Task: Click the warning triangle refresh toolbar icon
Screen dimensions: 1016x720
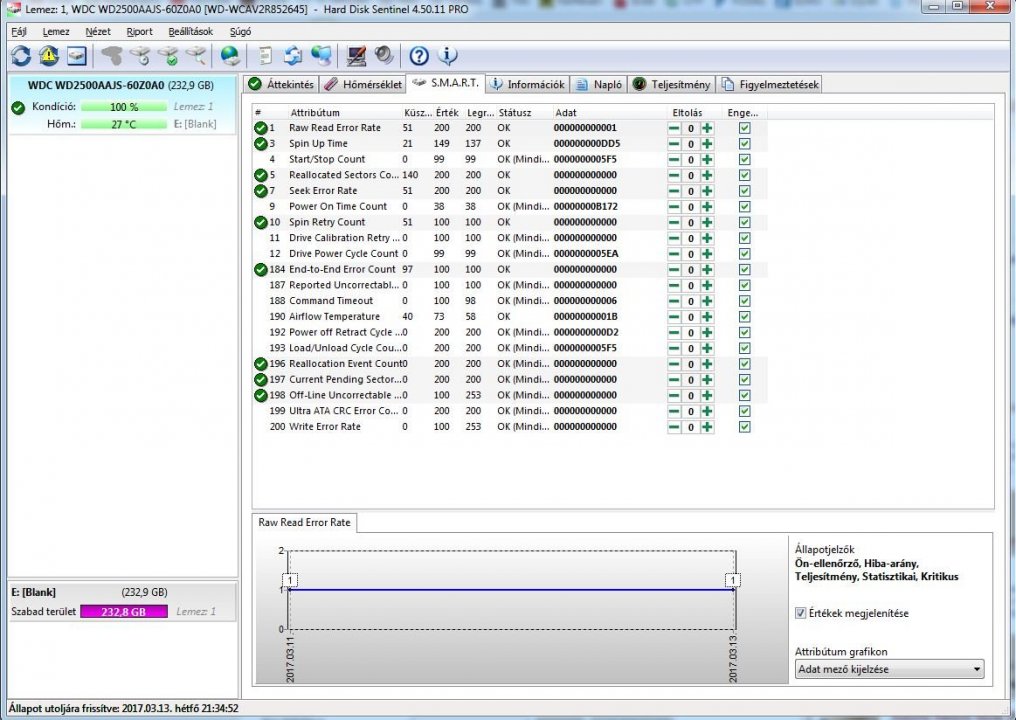Action: click(x=49, y=56)
